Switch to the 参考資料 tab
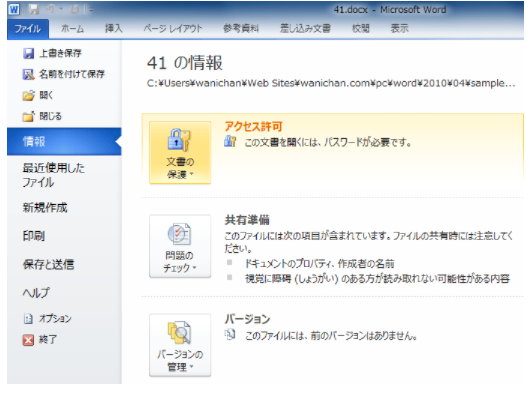Viewport: 526px width, 394px height. point(241,29)
